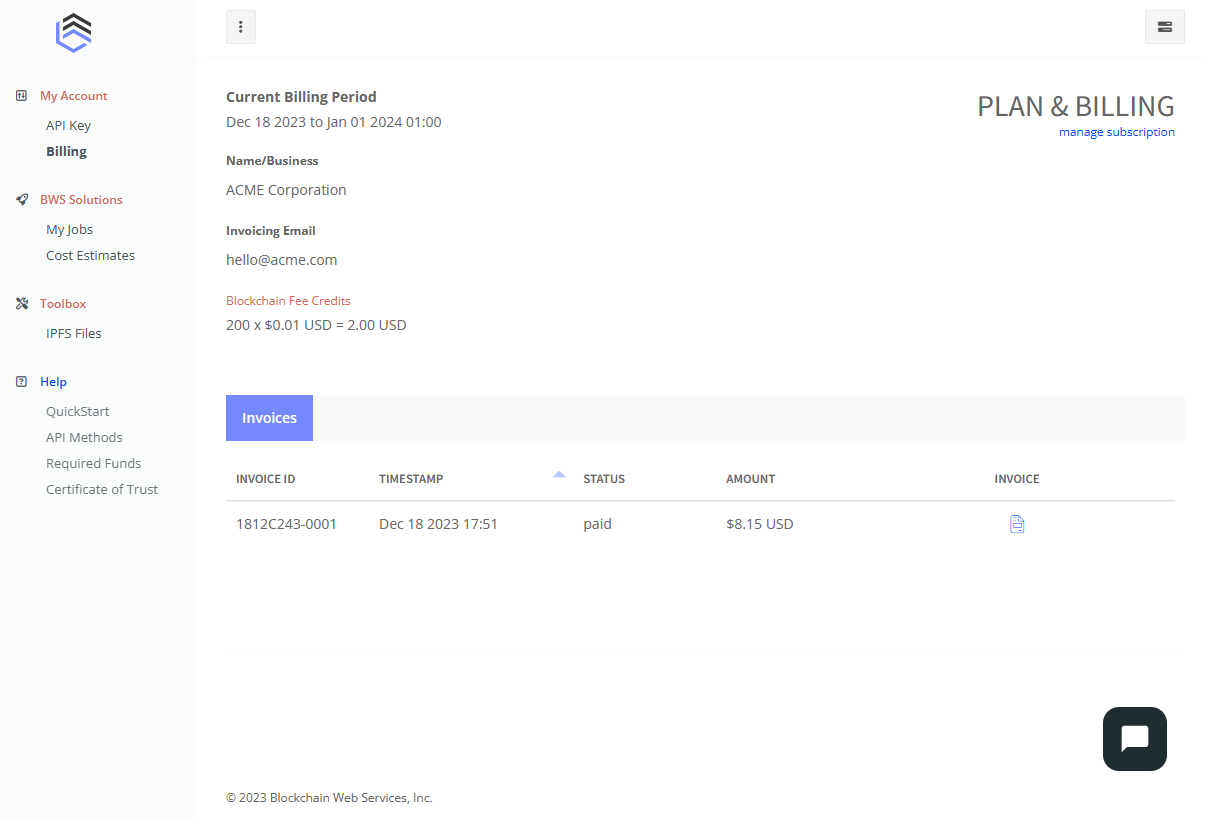The height and width of the screenshot is (818, 1206).
Task: Open QuickStart help page
Action: (x=77, y=412)
